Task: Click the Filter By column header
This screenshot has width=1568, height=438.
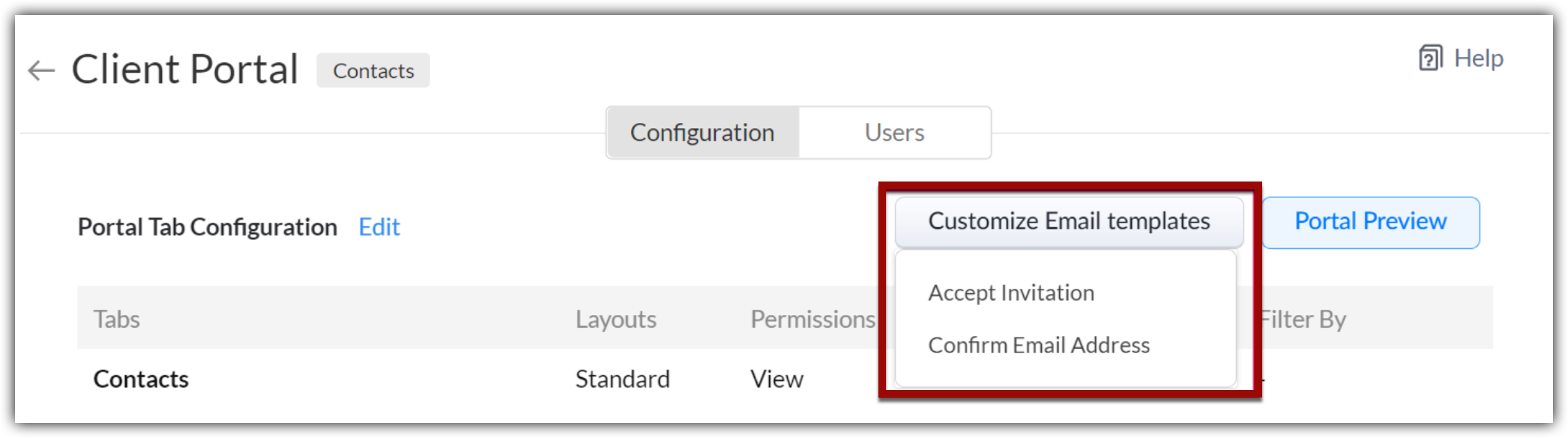Action: [x=1303, y=319]
